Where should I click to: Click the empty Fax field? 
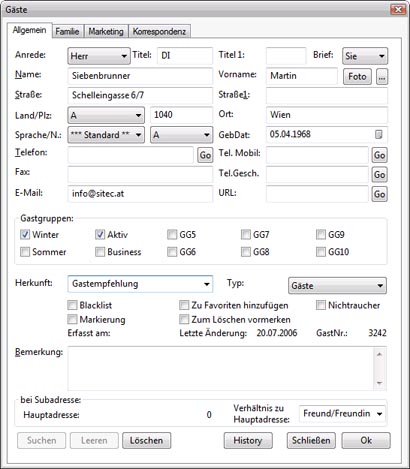pyautogui.click(x=140, y=174)
